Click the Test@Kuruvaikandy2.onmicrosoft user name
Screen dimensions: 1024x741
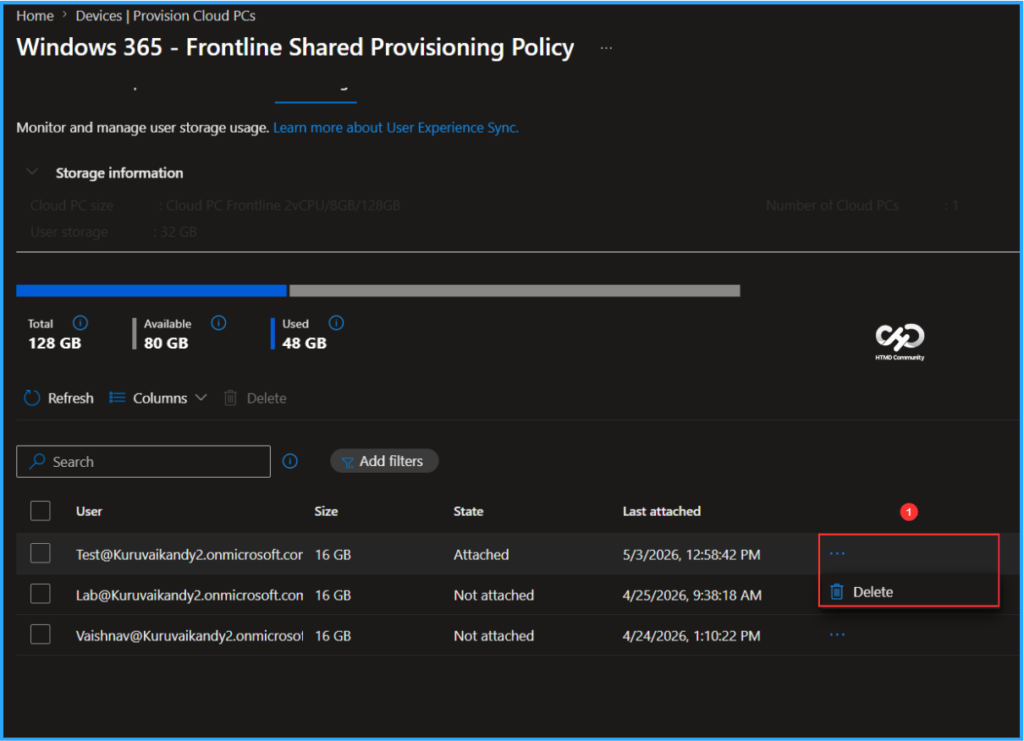pyautogui.click(x=189, y=554)
